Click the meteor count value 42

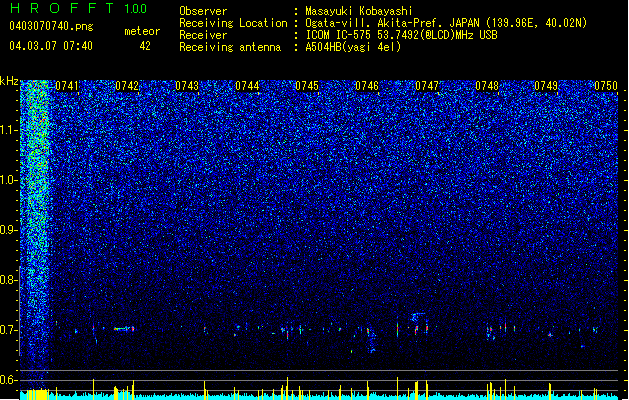pyautogui.click(x=145, y=46)
